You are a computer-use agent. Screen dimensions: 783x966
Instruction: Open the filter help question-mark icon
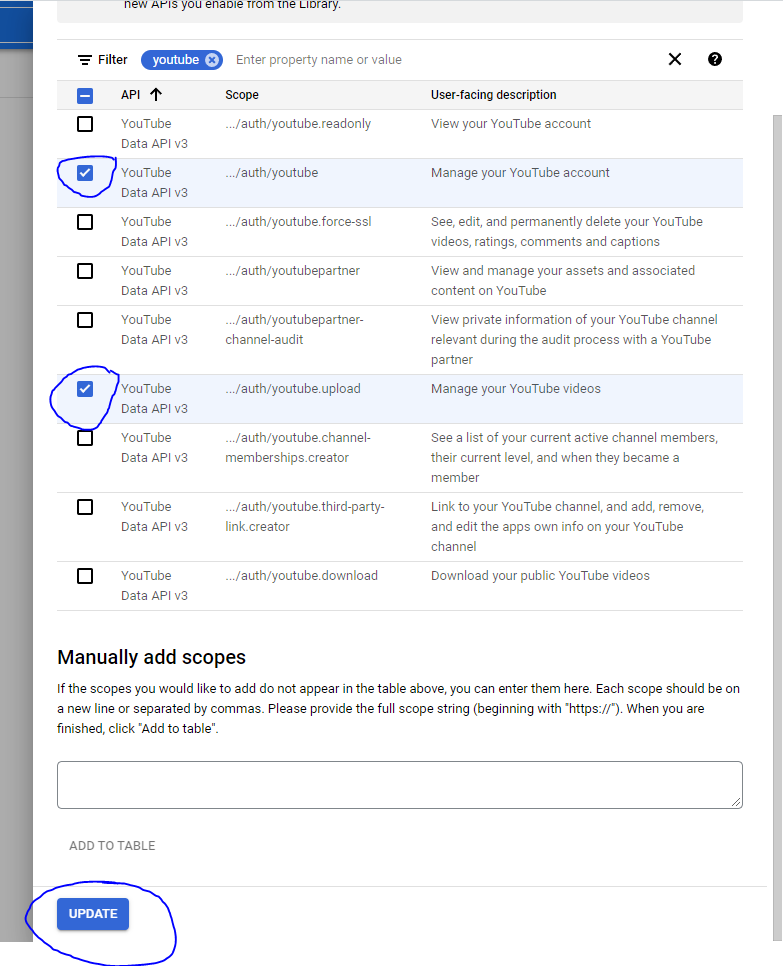pos(715,59)
